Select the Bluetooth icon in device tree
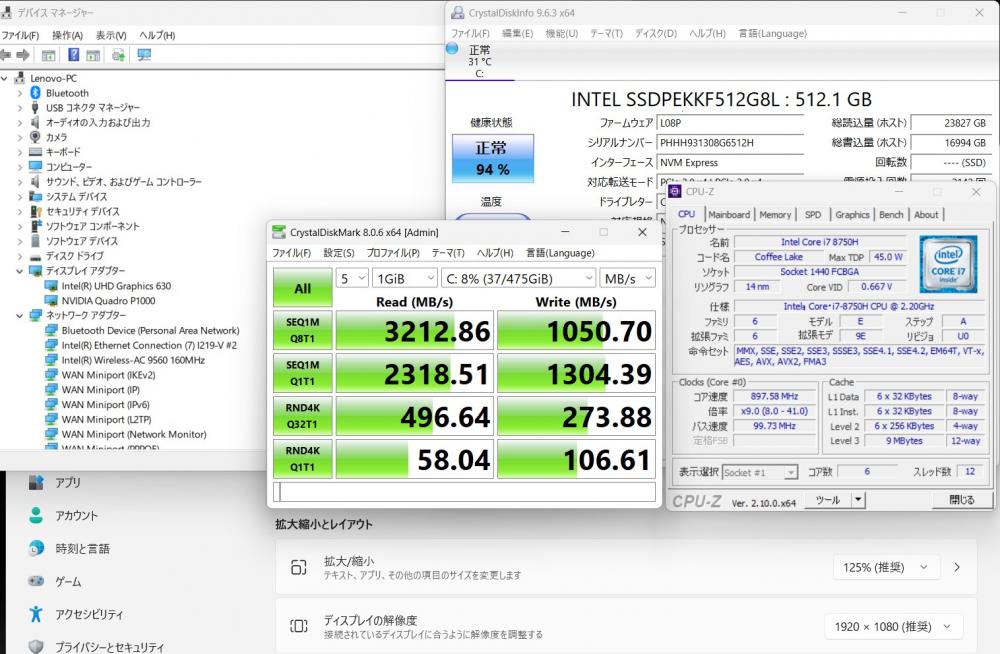This screenshot has height=654, width=1000. (36, 93)
